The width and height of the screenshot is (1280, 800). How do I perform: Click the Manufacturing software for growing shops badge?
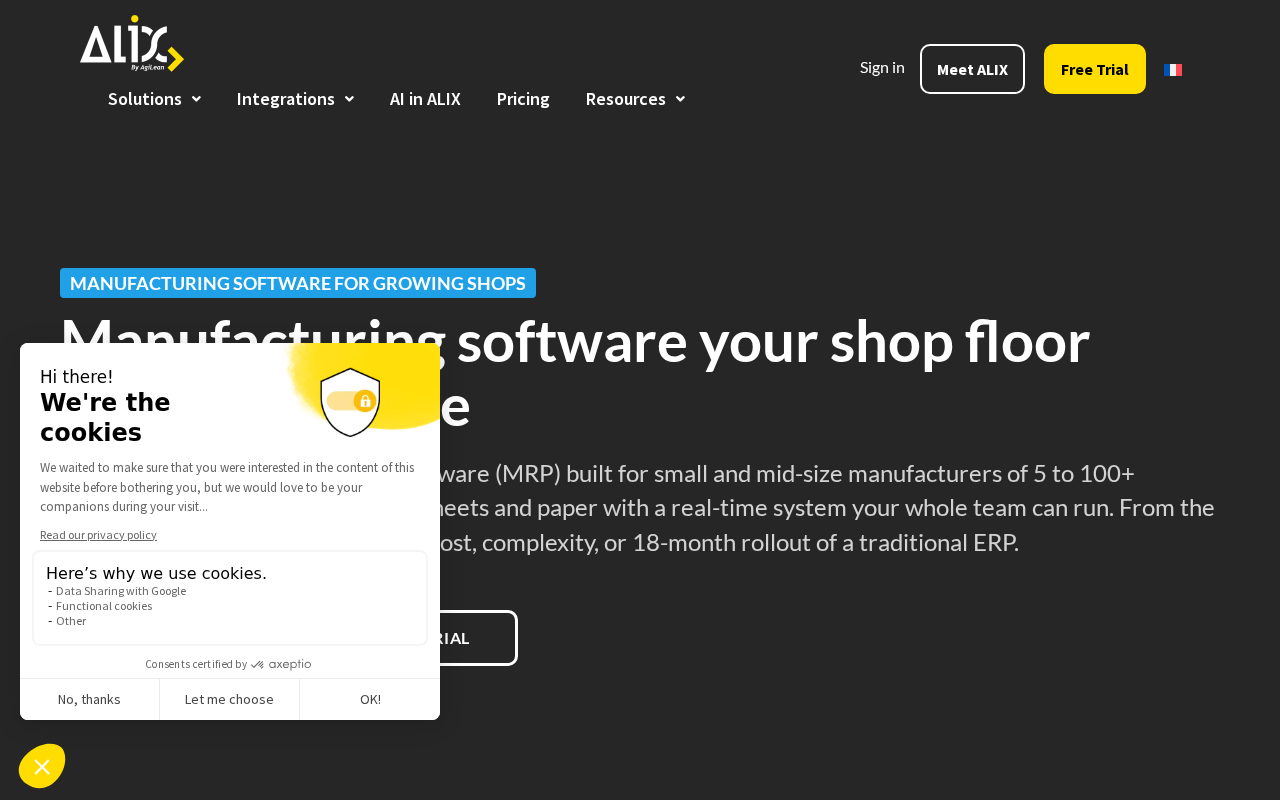click(x=298, y=283)
